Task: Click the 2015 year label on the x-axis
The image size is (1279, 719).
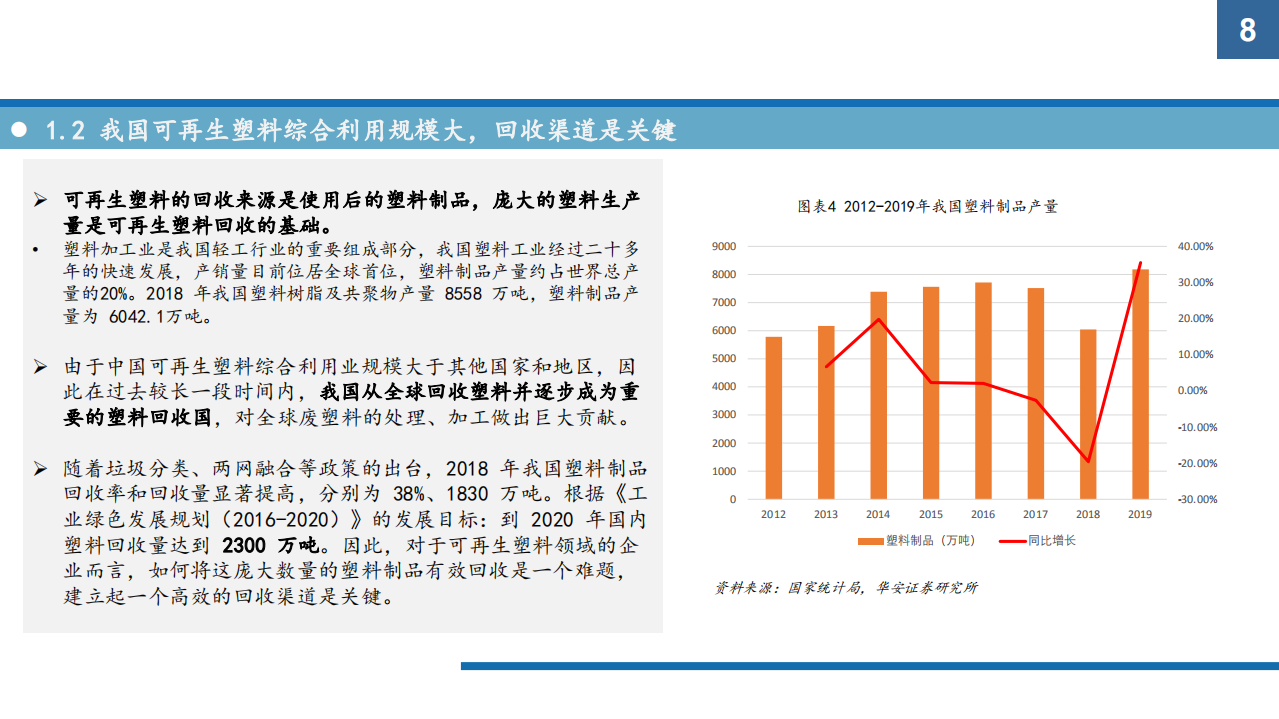Action: [930, 513]
